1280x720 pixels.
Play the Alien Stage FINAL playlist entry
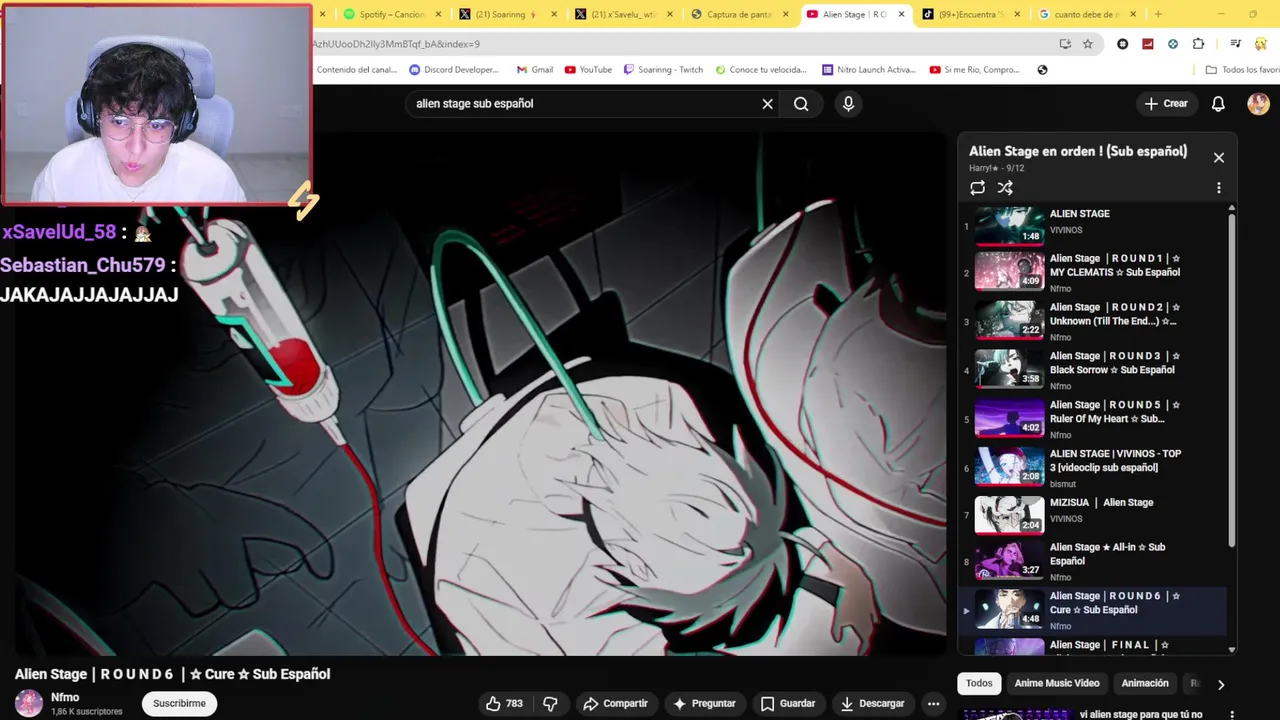point(1092,645)
